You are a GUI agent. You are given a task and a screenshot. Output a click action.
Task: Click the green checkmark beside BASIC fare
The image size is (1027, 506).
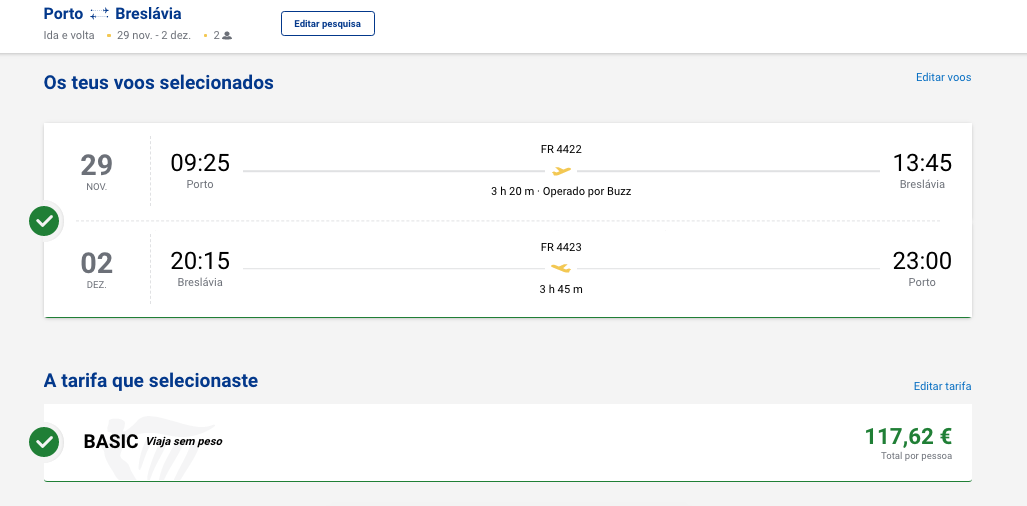pyautogui.click(x=44, y=443)
